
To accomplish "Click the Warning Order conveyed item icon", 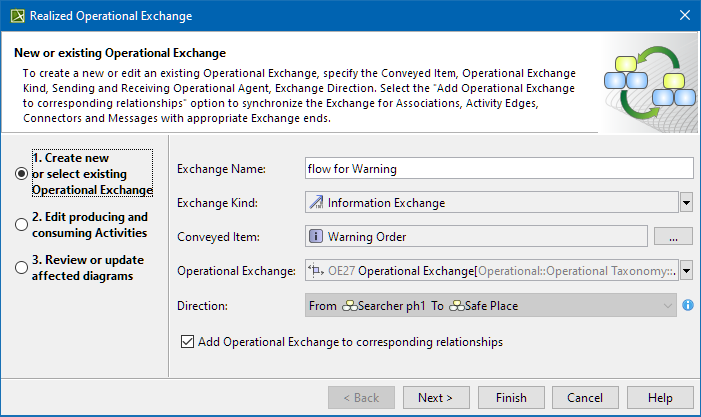I will (316, 237).
